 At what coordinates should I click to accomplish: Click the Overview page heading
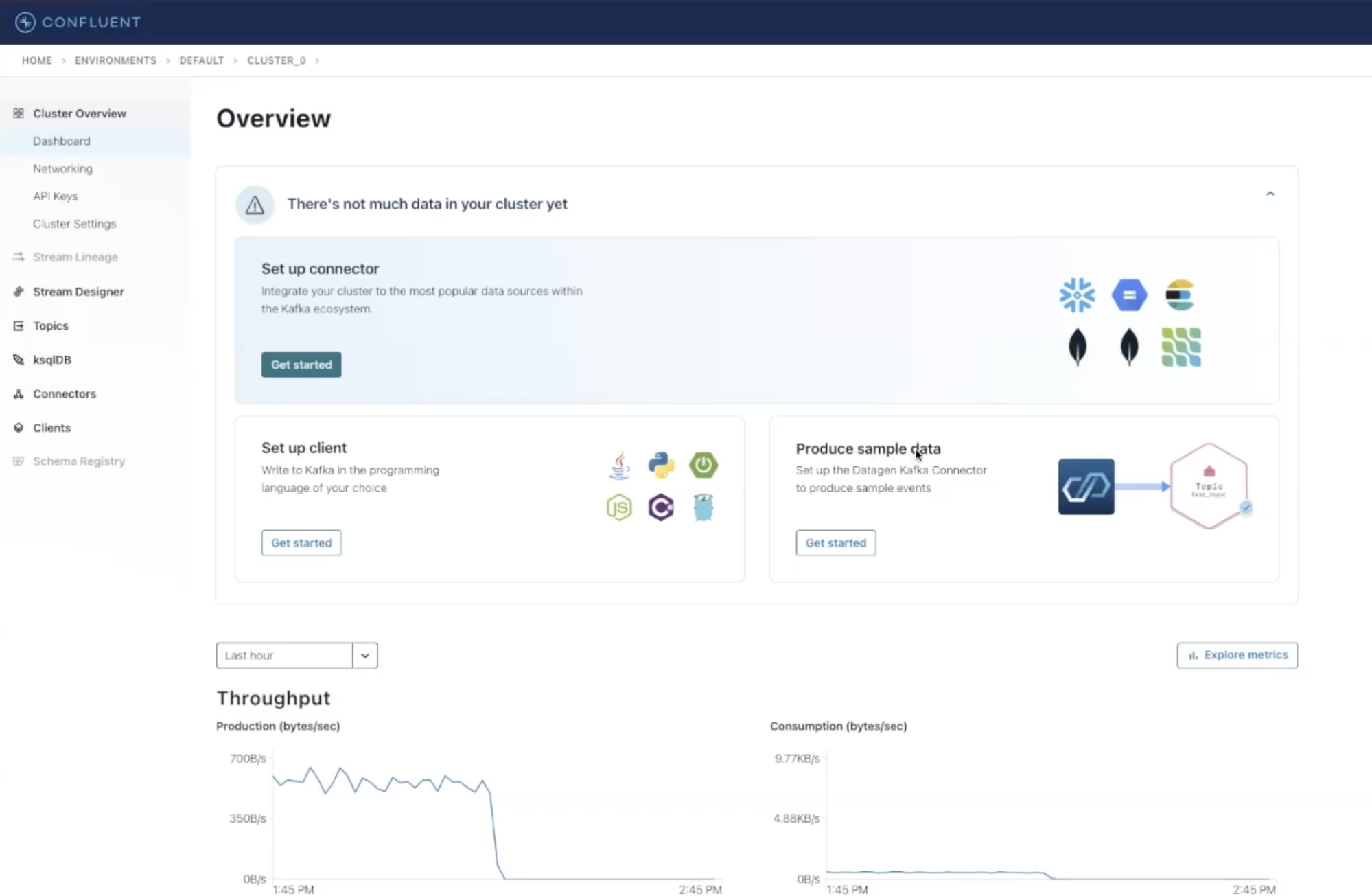pos(273,119)
